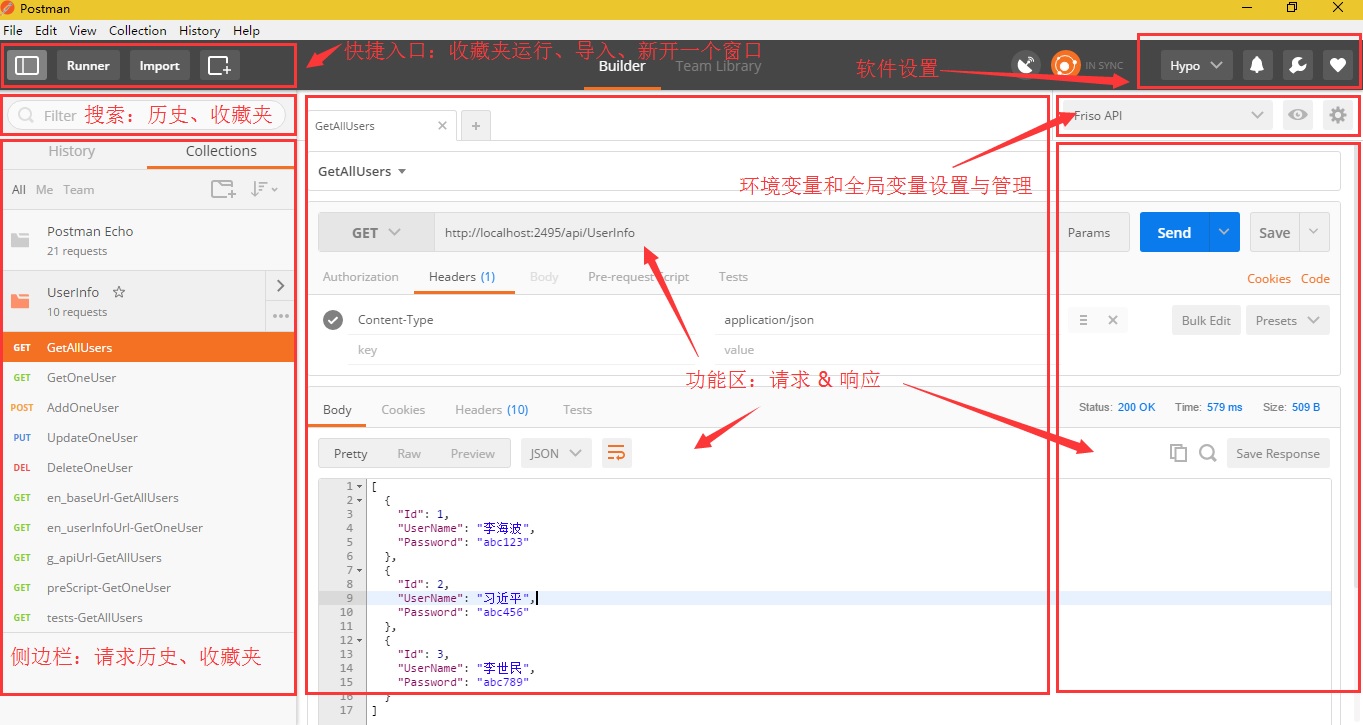Click the interceptor satellite icon
Viewport: 1363px width, 725px height.
pos(1026,66)
